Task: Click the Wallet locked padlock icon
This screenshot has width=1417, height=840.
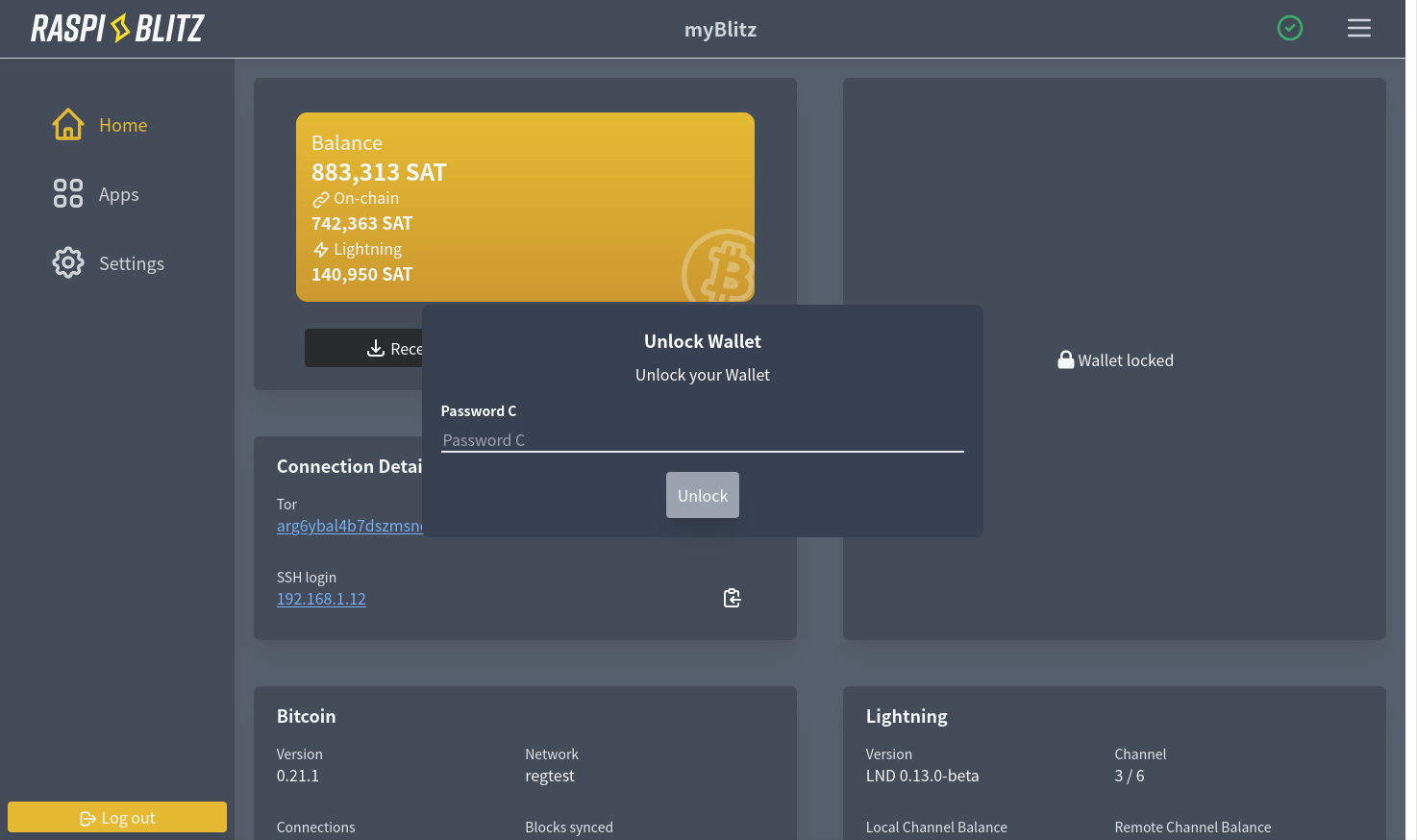Action: point(1065,359)
